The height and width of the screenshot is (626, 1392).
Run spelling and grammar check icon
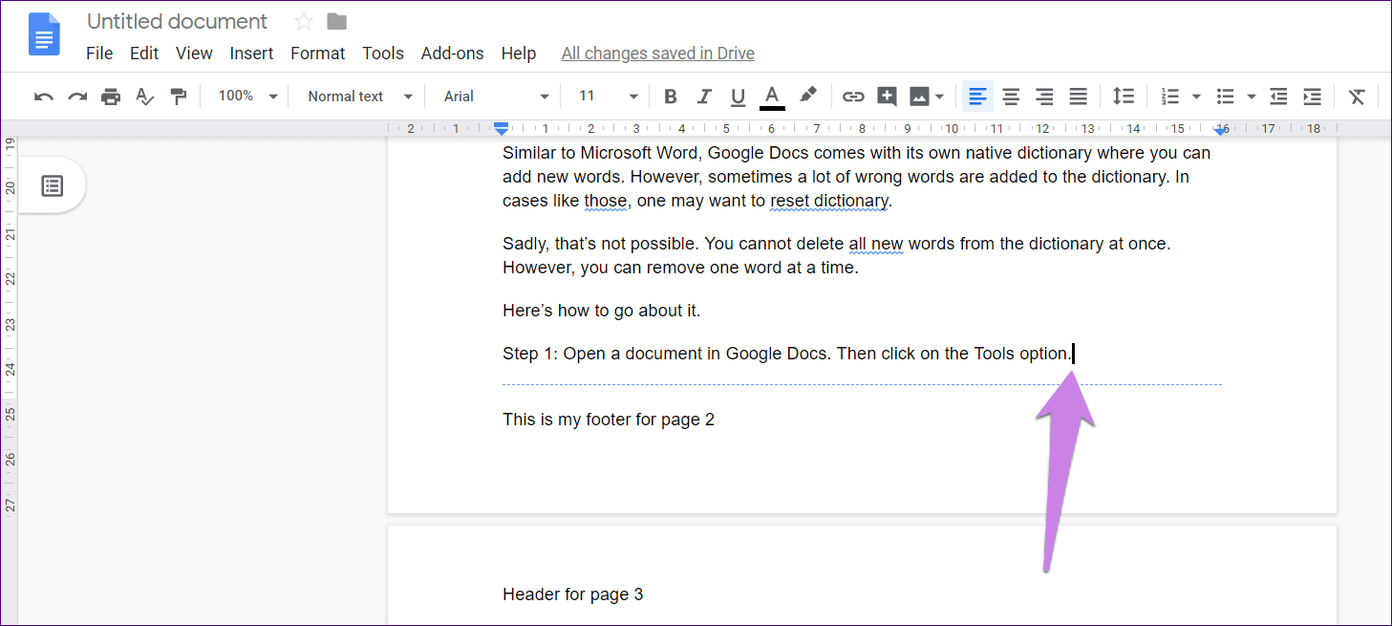point(145,96)
